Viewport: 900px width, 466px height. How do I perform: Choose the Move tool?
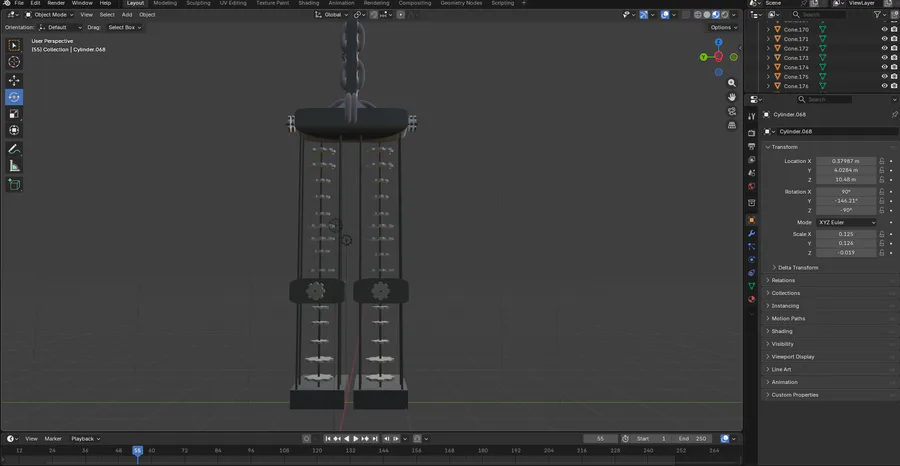click(x=14, y=81)
